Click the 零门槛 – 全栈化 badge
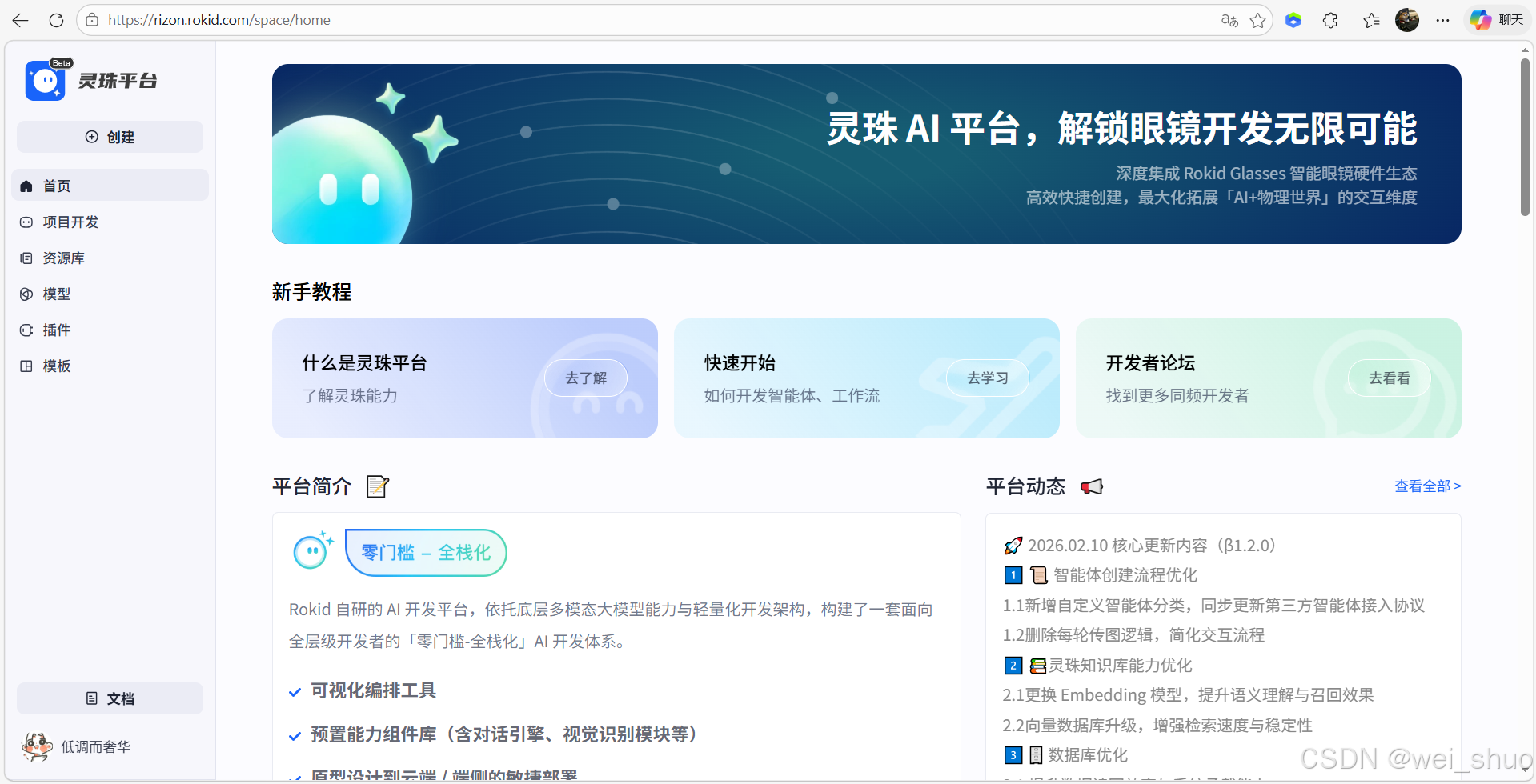This screenshot has height=784, width=1536. [x=426, y=552]
